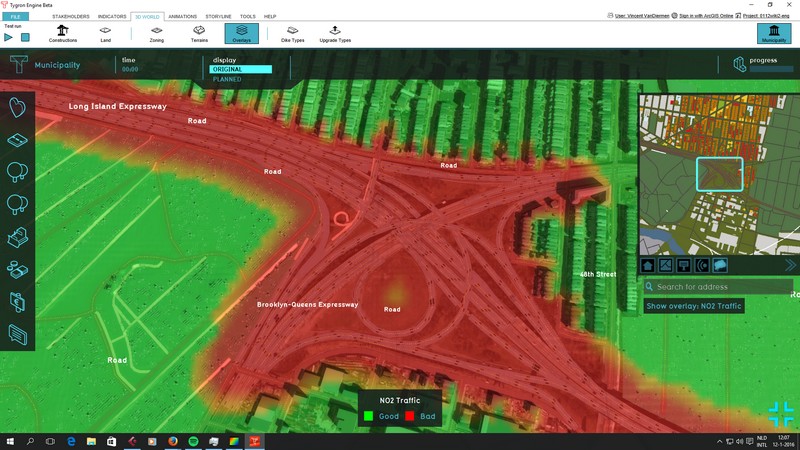Expand the minimap panel double-chevron
This screenshot has width=800, height=450.
click(x=790, y=265)
